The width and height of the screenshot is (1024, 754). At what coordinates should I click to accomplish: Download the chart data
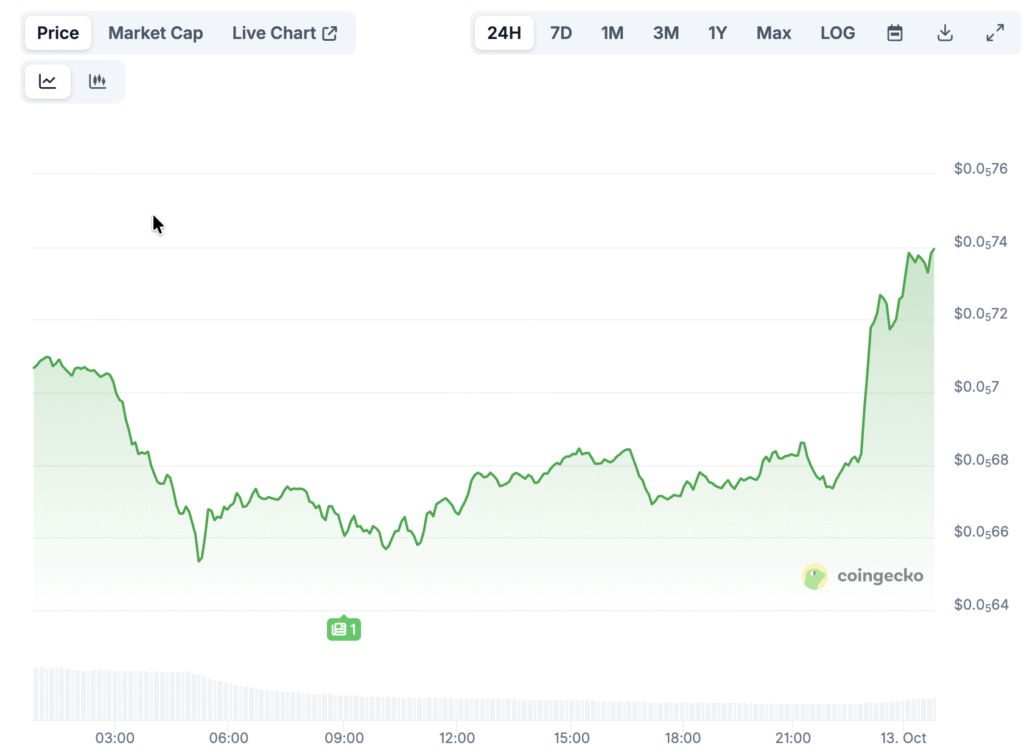(945, 33)
